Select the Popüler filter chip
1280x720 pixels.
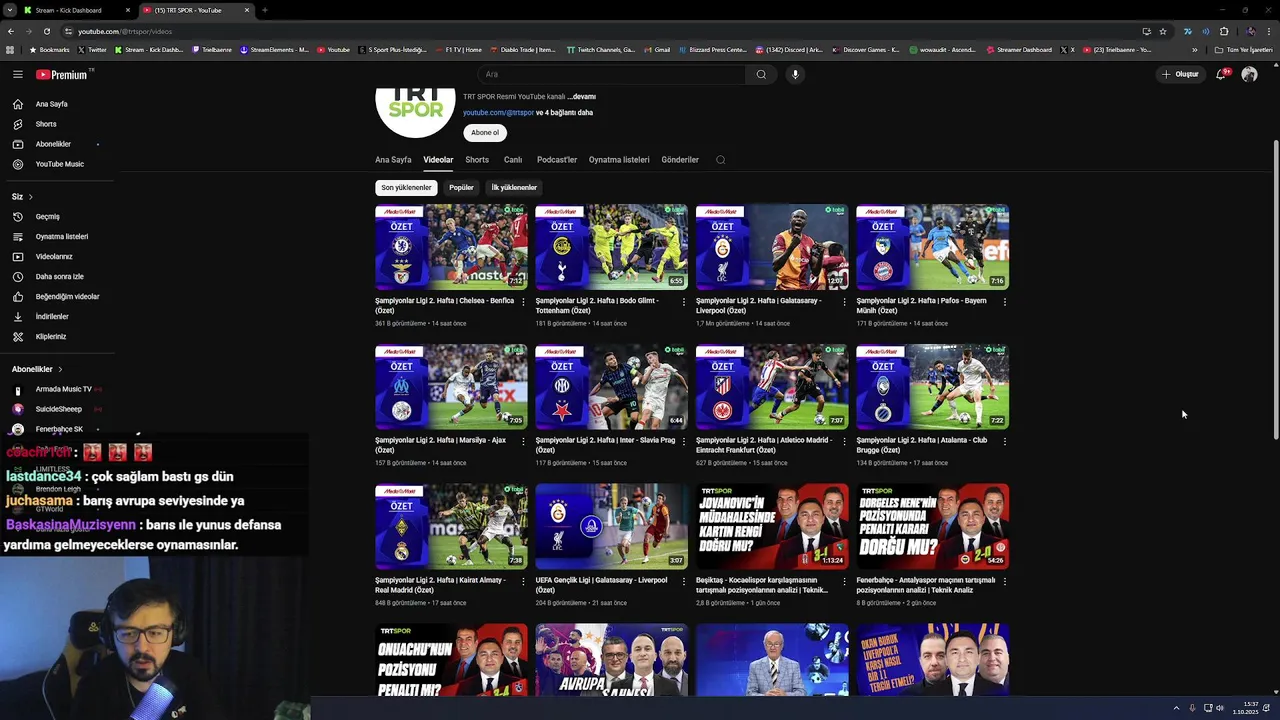click(x=461, y=187)
